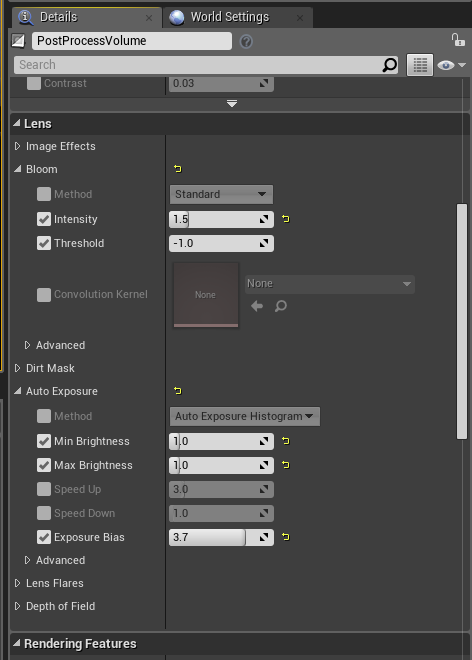This screenshot has height=660, width=472.
Task: Browse to Convolution Kernel asset in Content Browser
Action: point(281,306)
